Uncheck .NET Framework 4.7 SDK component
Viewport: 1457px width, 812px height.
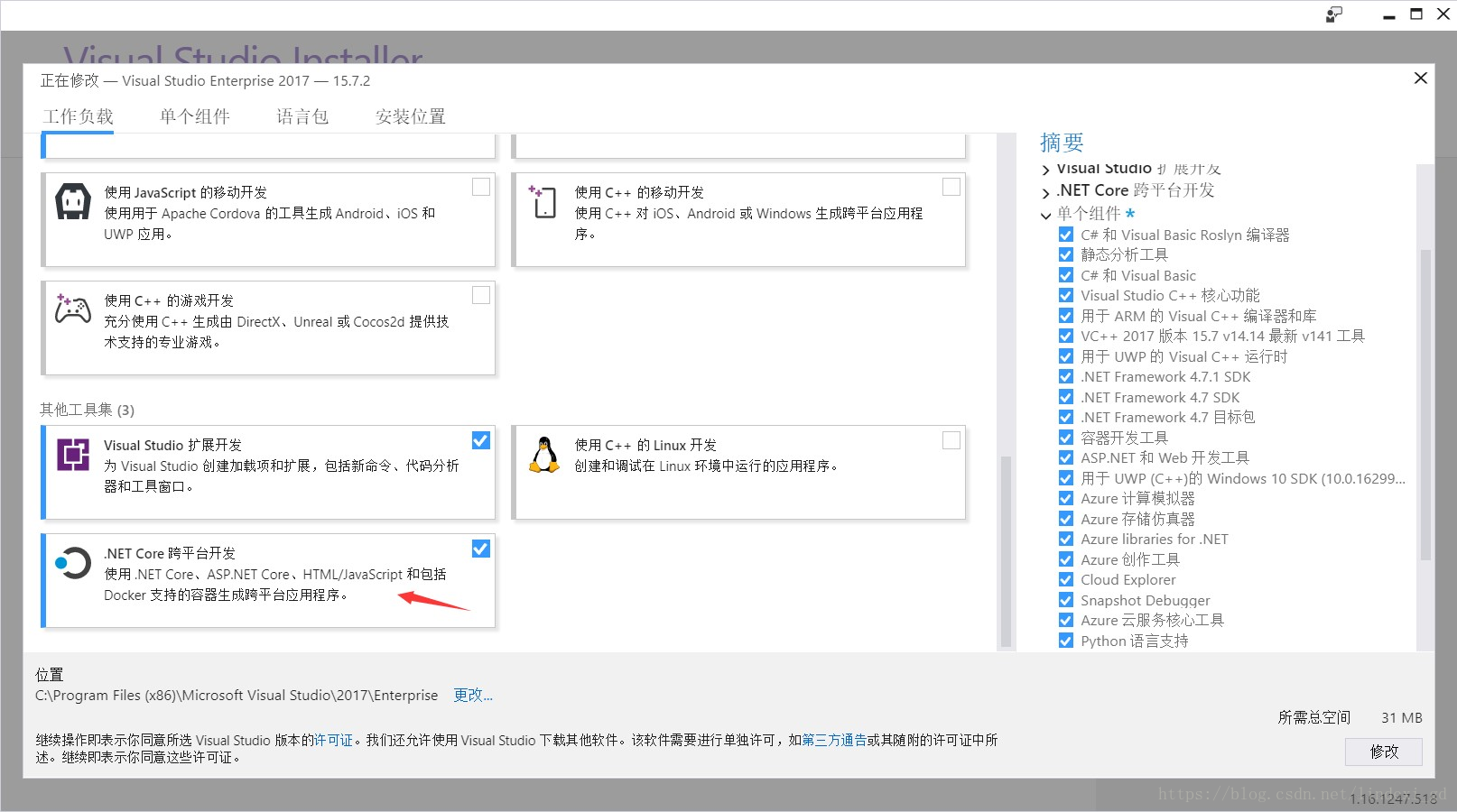tap(1066, 397)
